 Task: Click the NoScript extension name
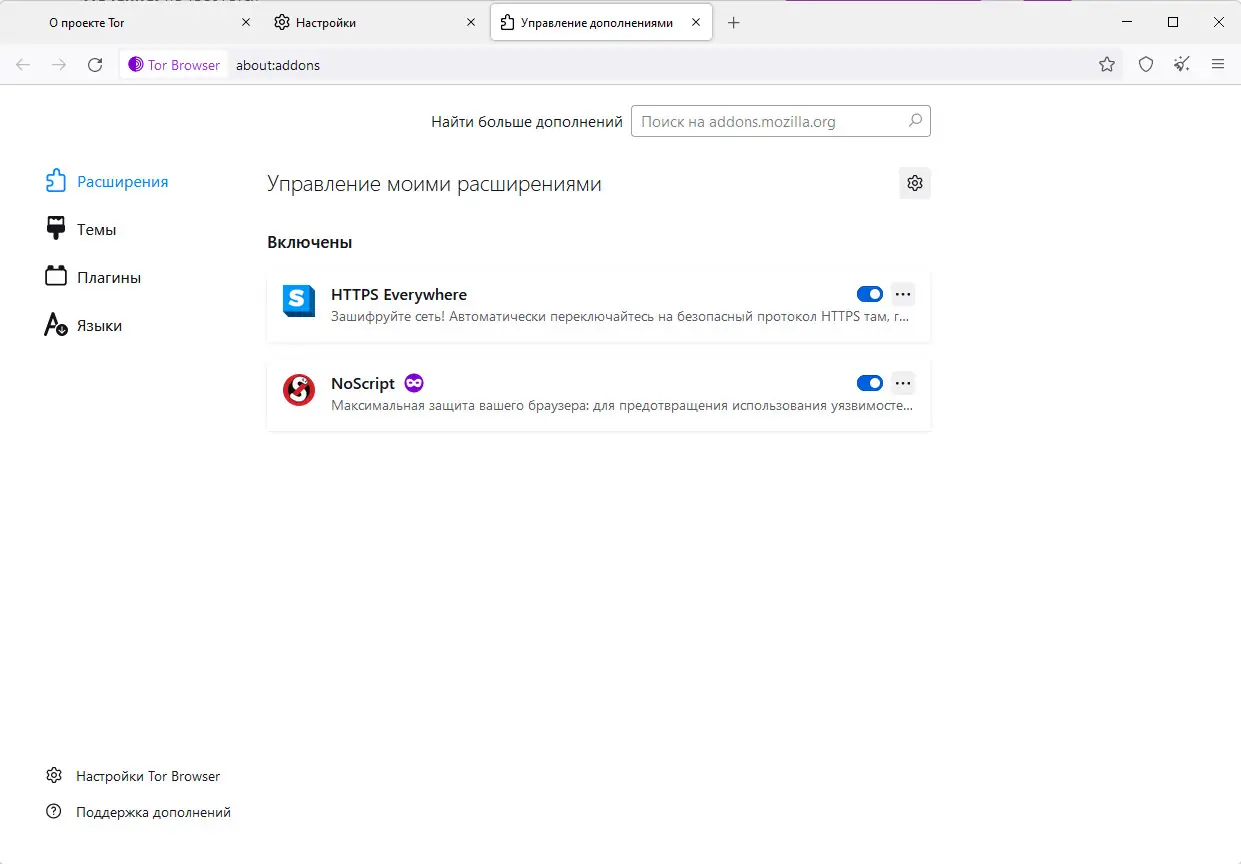point(363,383)
